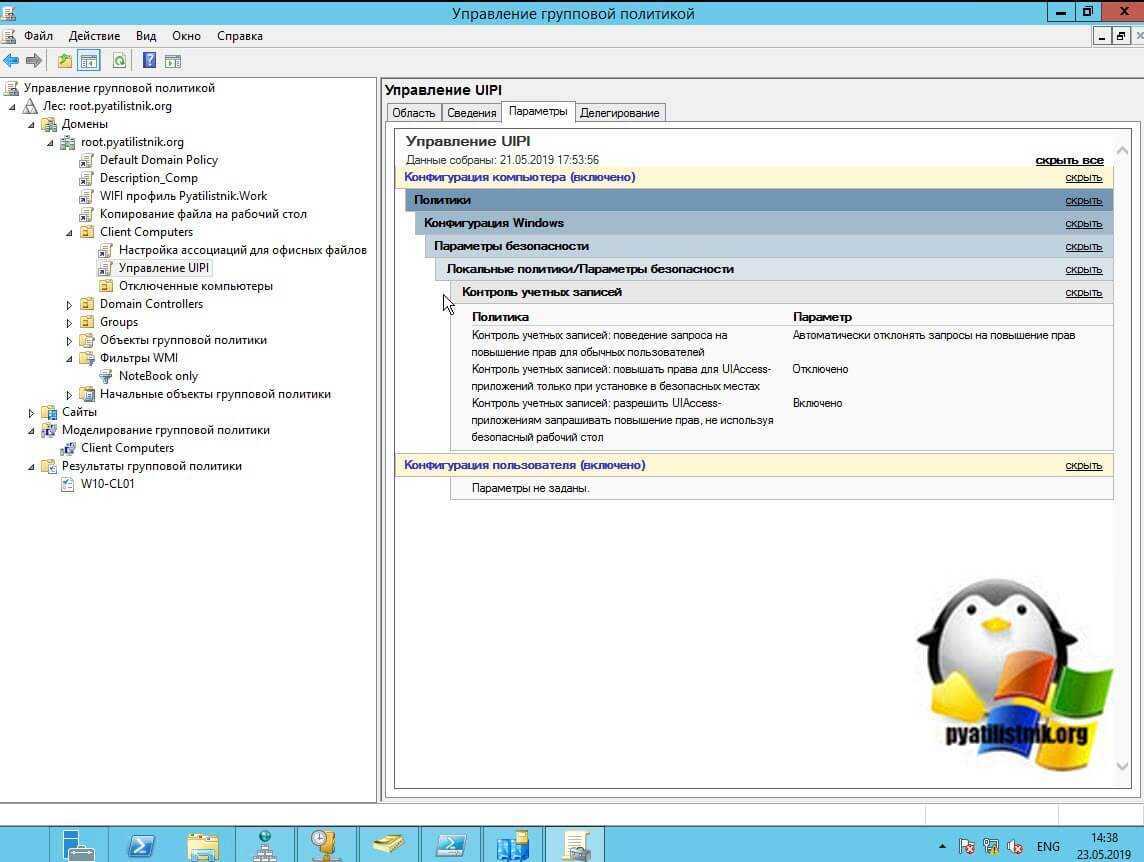The height and width of the screenshot is (862, 1144).
Task: Expand the Domain Controllers tree node
Action: [x=69, y=304]
